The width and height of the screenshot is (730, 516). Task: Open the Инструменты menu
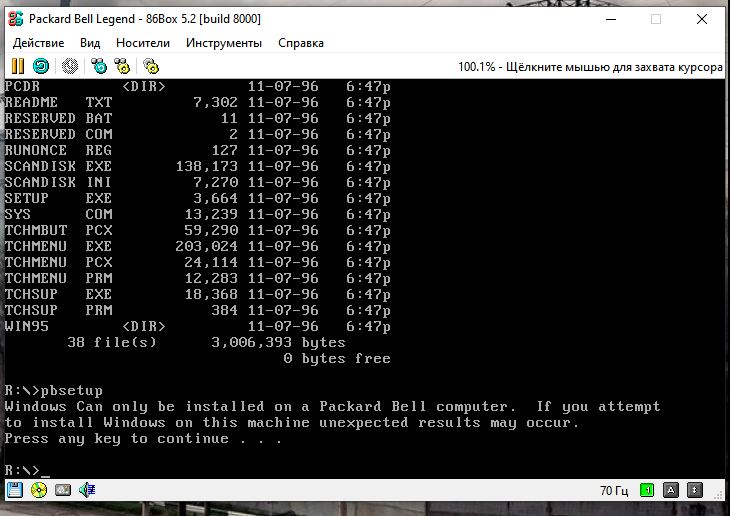click(x=224, y=43)
